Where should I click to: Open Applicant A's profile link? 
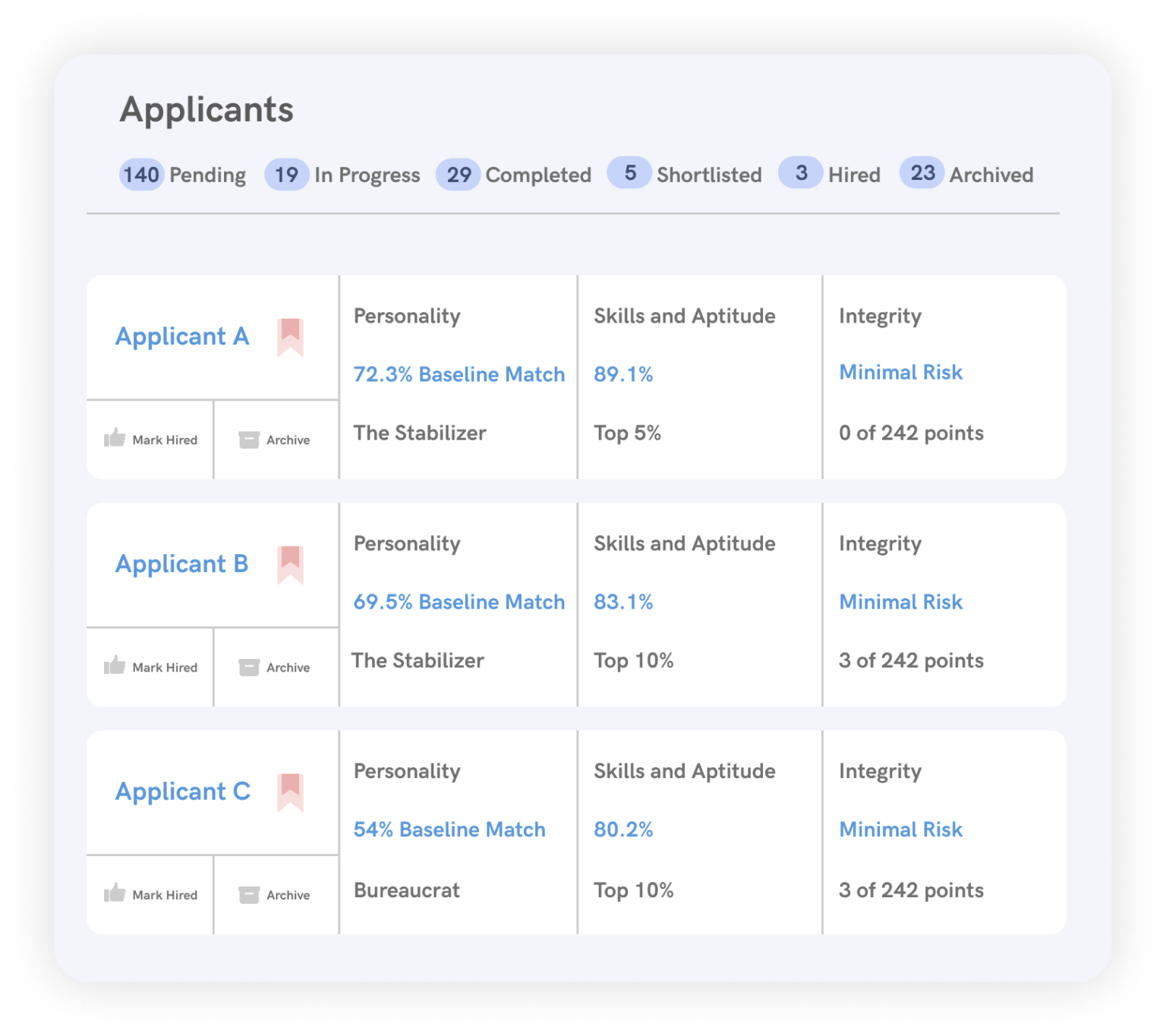point(182,336)
